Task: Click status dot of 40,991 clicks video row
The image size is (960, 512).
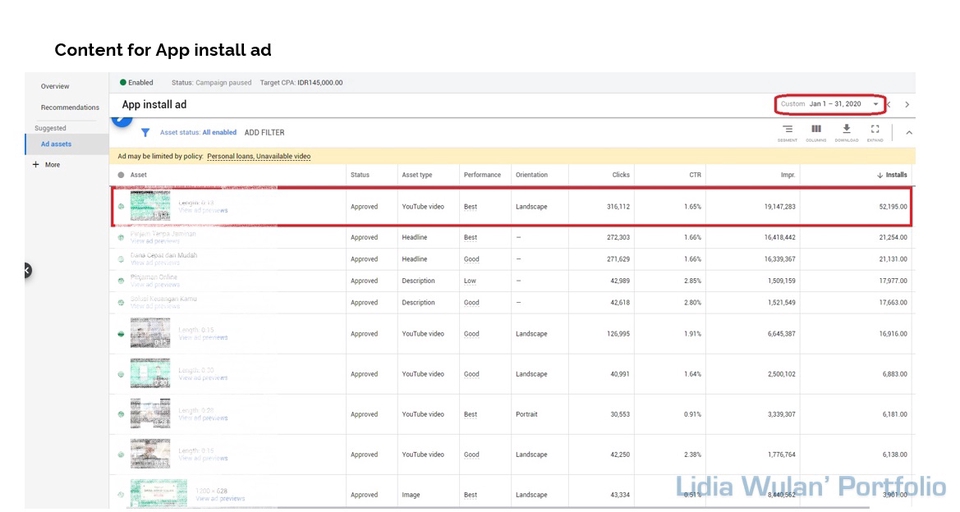Action: tap(121, 374)
